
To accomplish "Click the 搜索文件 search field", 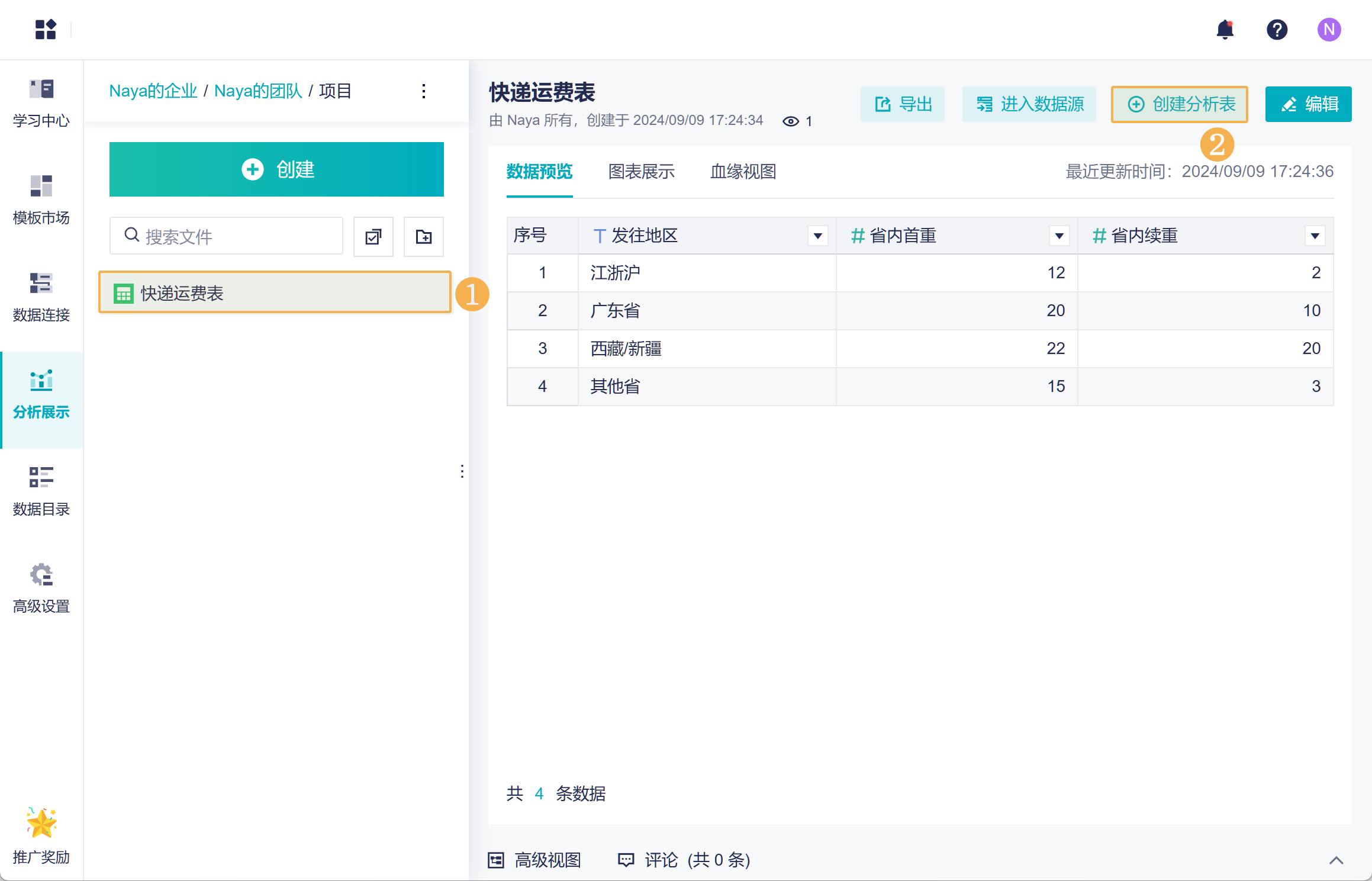I will (x=237, y=237).
